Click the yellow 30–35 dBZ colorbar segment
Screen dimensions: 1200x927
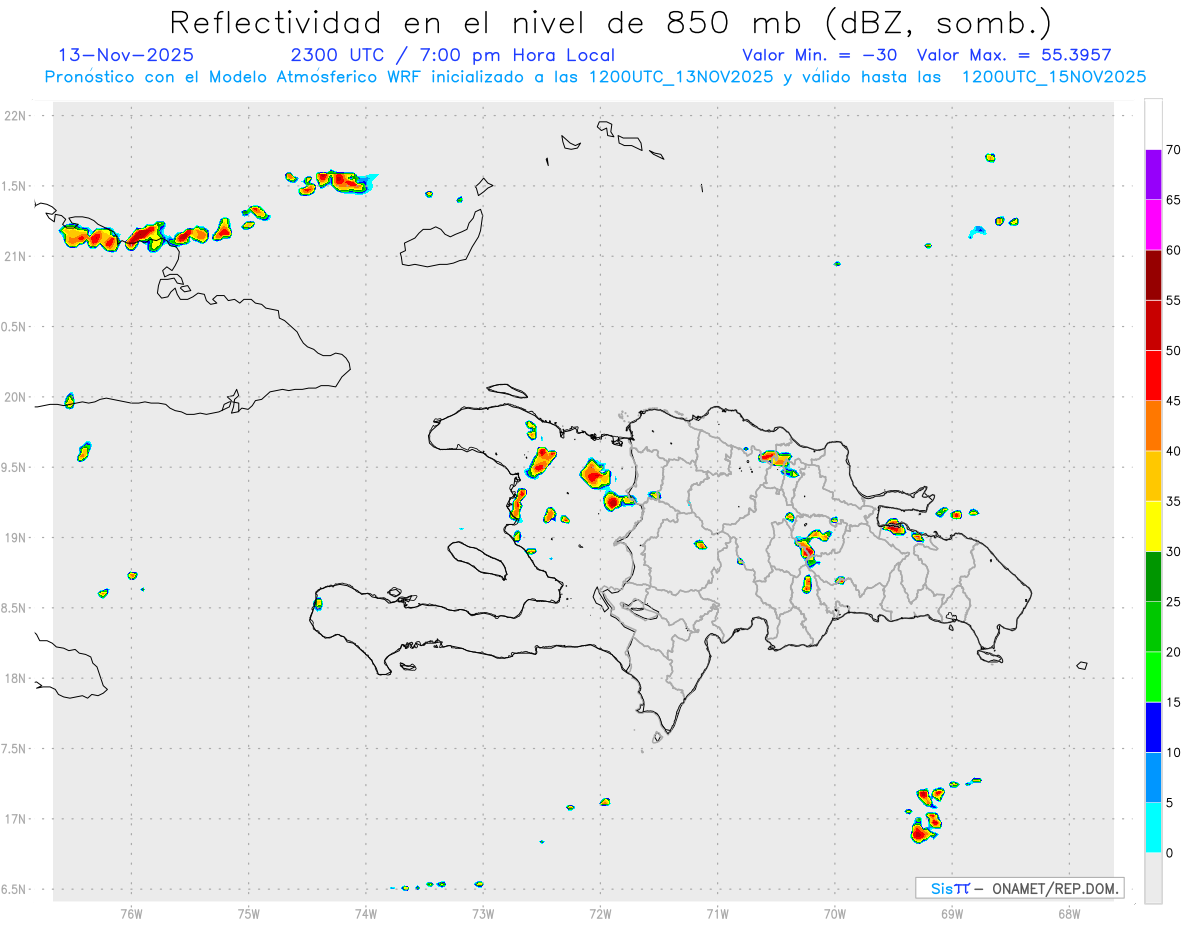[x=1153, y=526]
